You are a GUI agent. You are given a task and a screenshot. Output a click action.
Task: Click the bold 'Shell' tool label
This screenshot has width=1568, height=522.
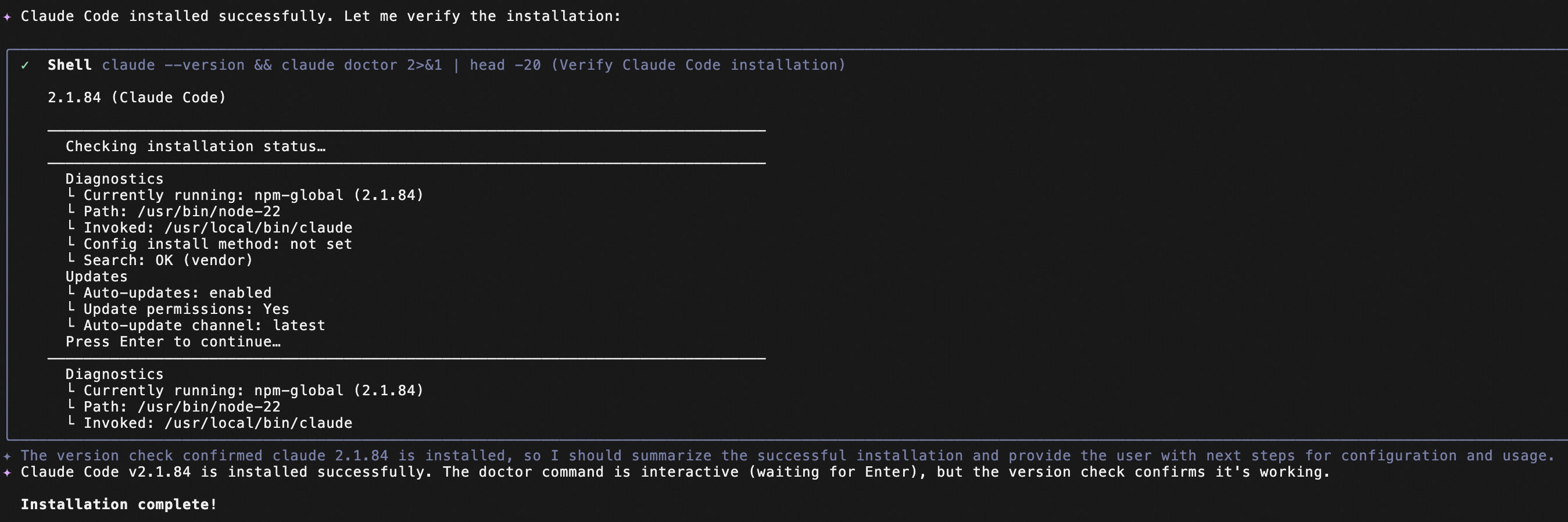pyautogui.click(x=69, y=65)
